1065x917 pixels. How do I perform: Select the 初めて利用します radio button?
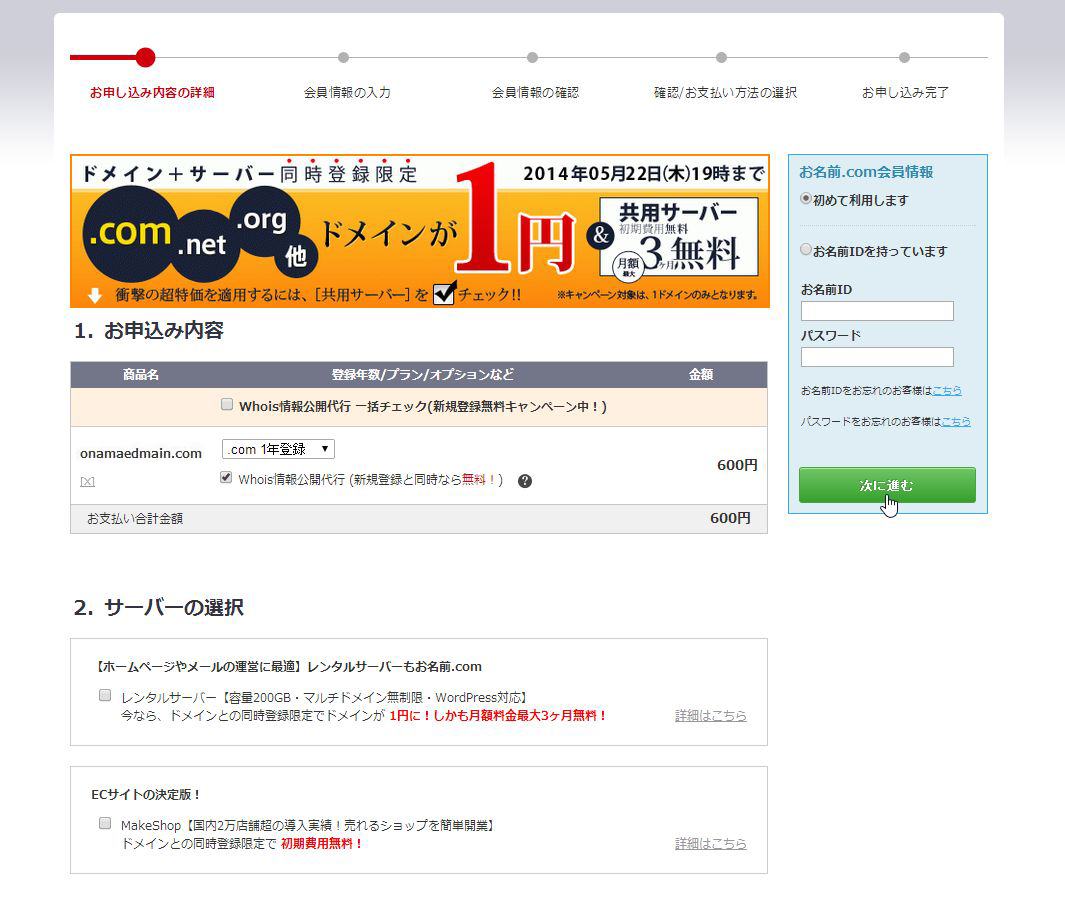click(806, 198)
